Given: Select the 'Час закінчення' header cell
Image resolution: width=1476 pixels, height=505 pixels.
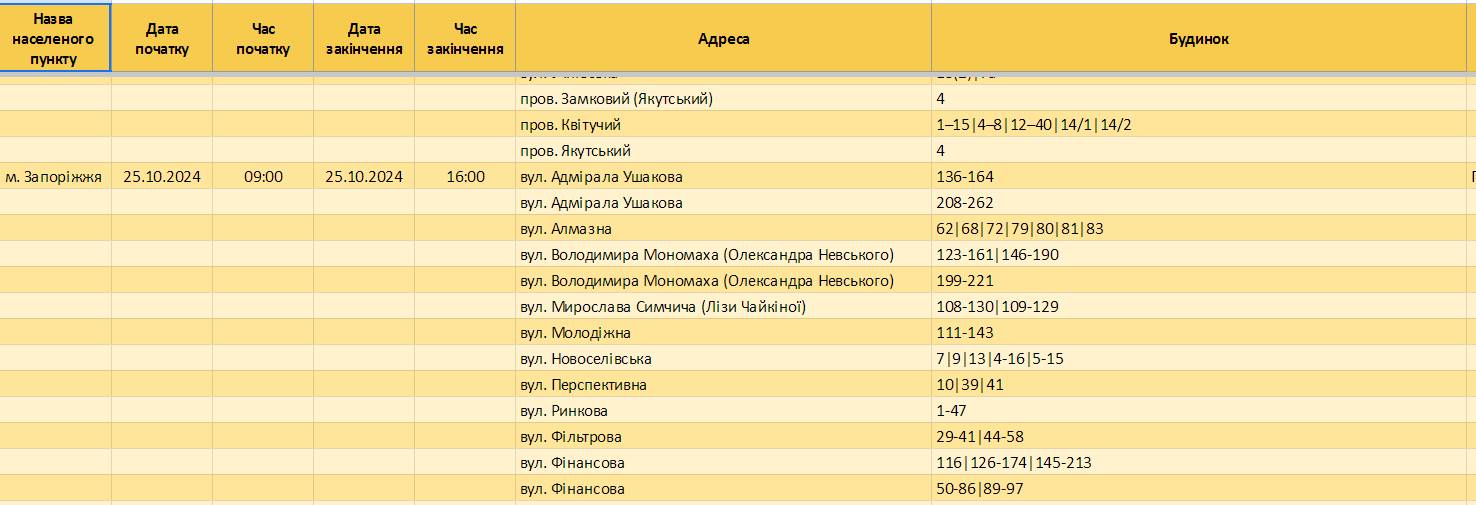Looking at the screenshot, I should (465, 38).
